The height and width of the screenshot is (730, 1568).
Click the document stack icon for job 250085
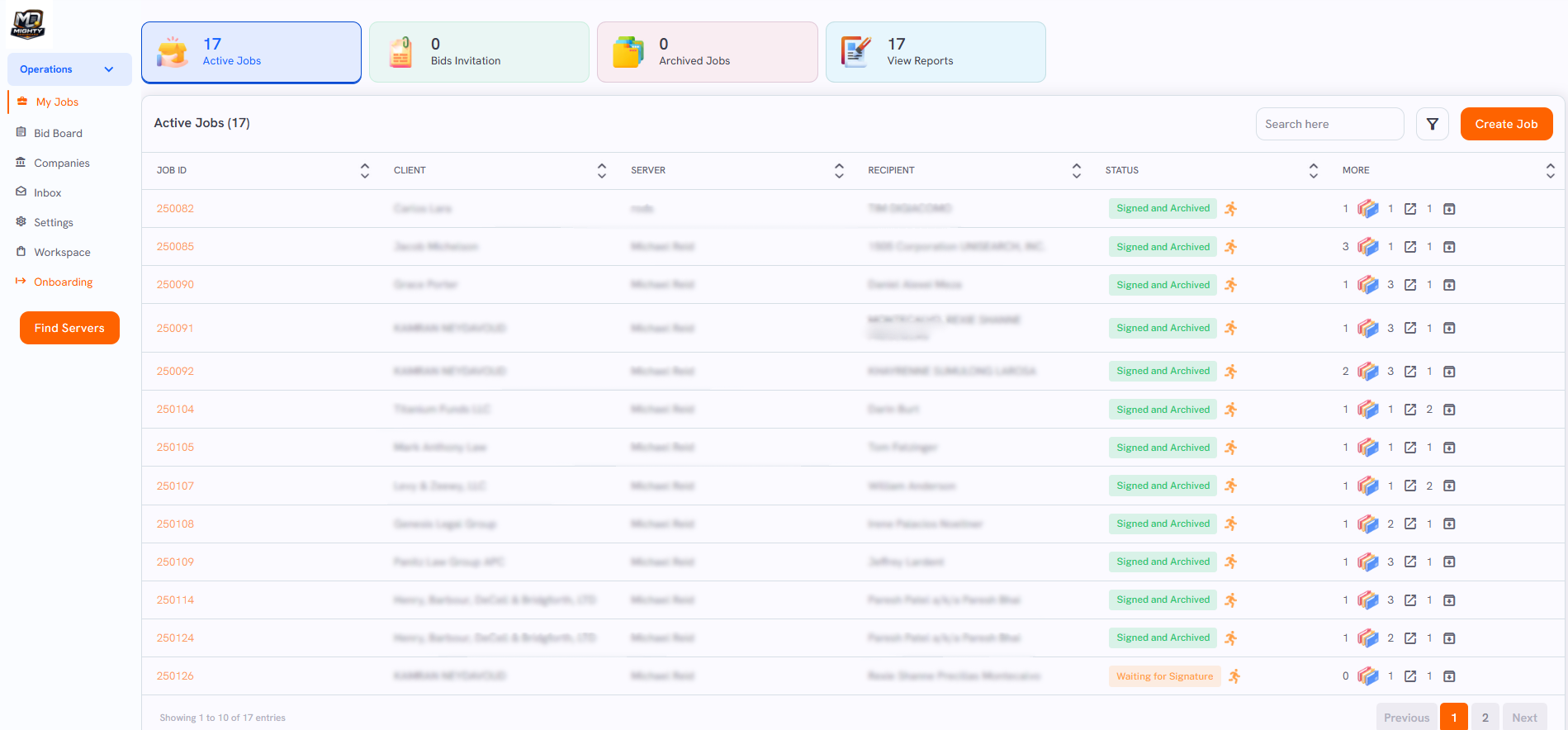pos(1368,247)
